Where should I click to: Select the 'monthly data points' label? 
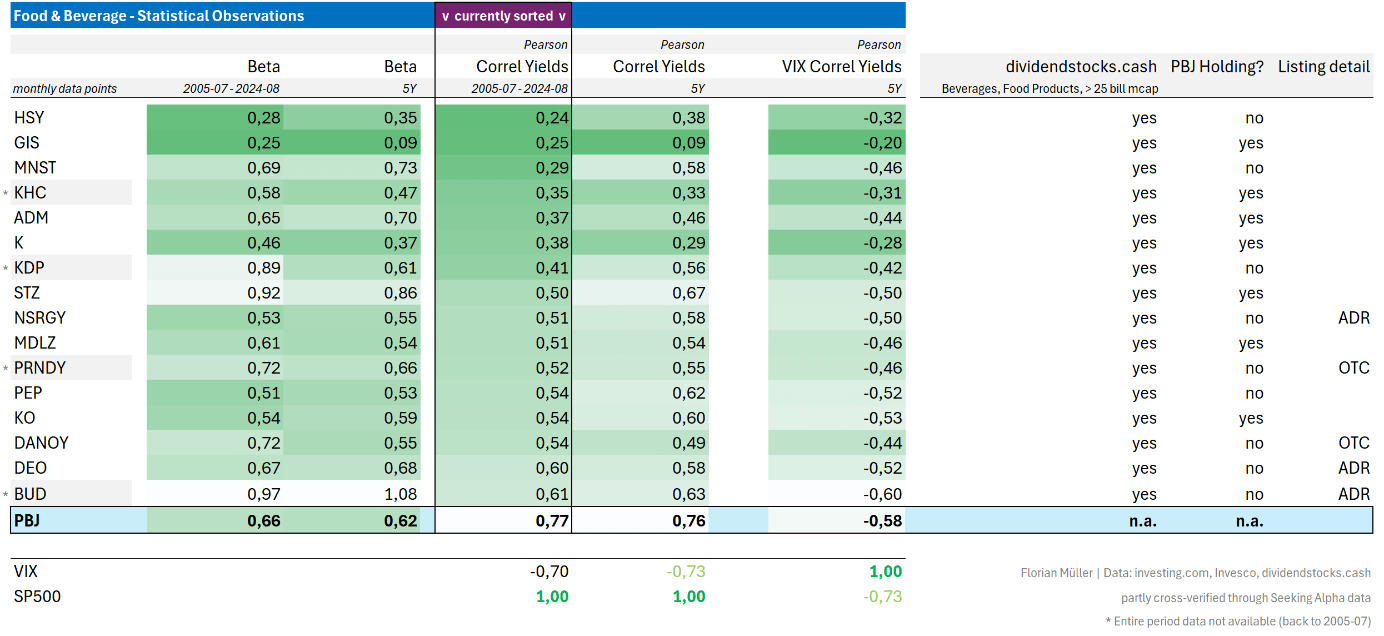[65, 89]
